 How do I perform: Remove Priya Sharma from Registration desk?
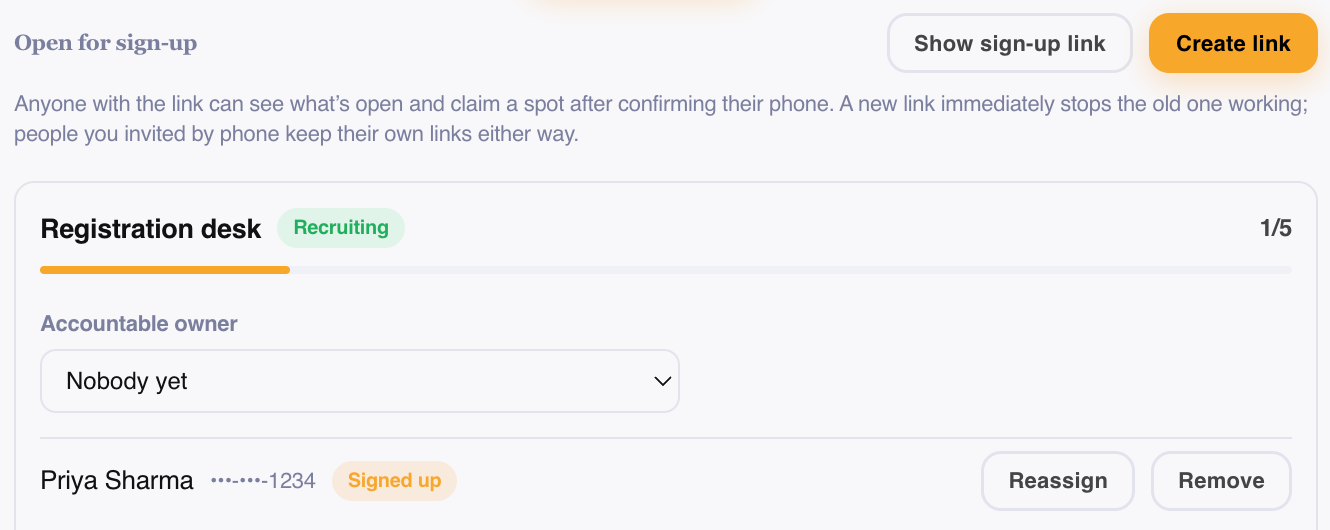click(1221, 481)
